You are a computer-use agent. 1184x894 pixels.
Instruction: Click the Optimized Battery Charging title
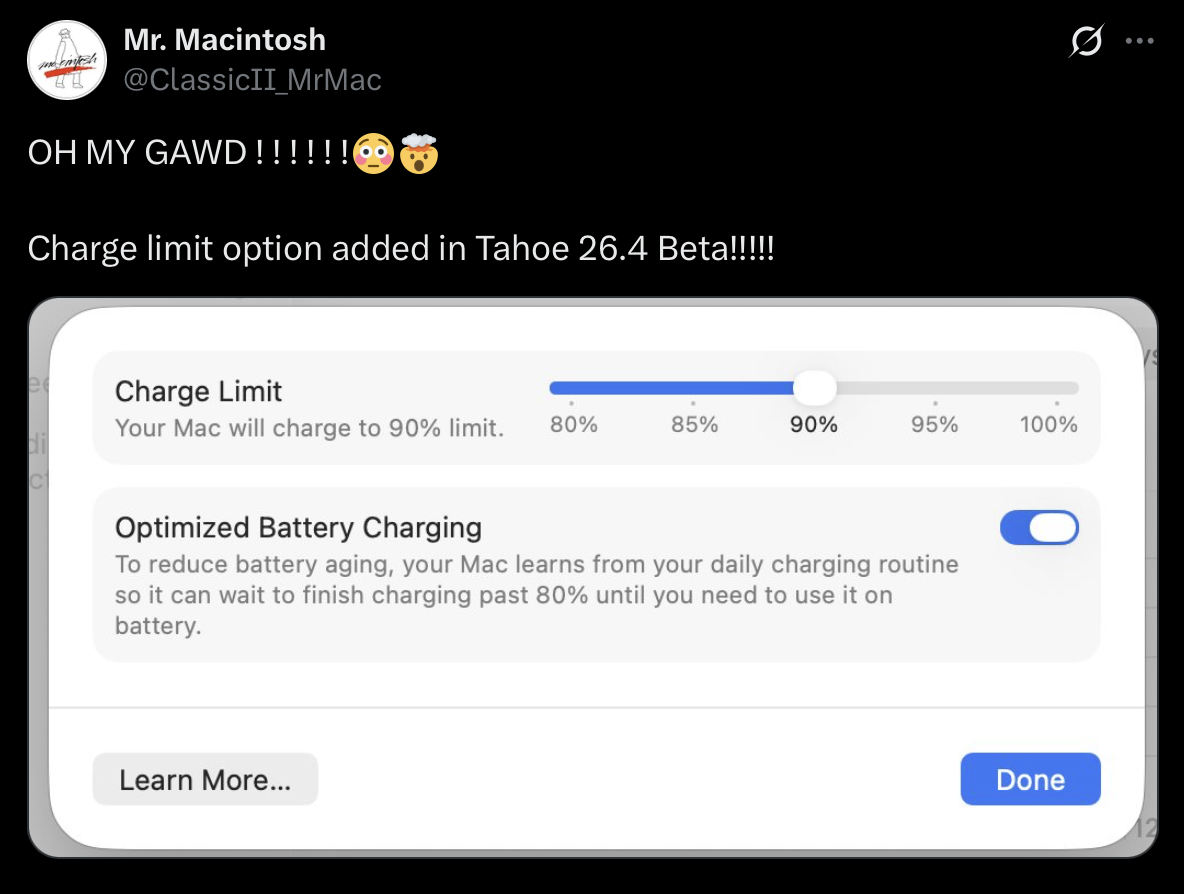(298, 527)
